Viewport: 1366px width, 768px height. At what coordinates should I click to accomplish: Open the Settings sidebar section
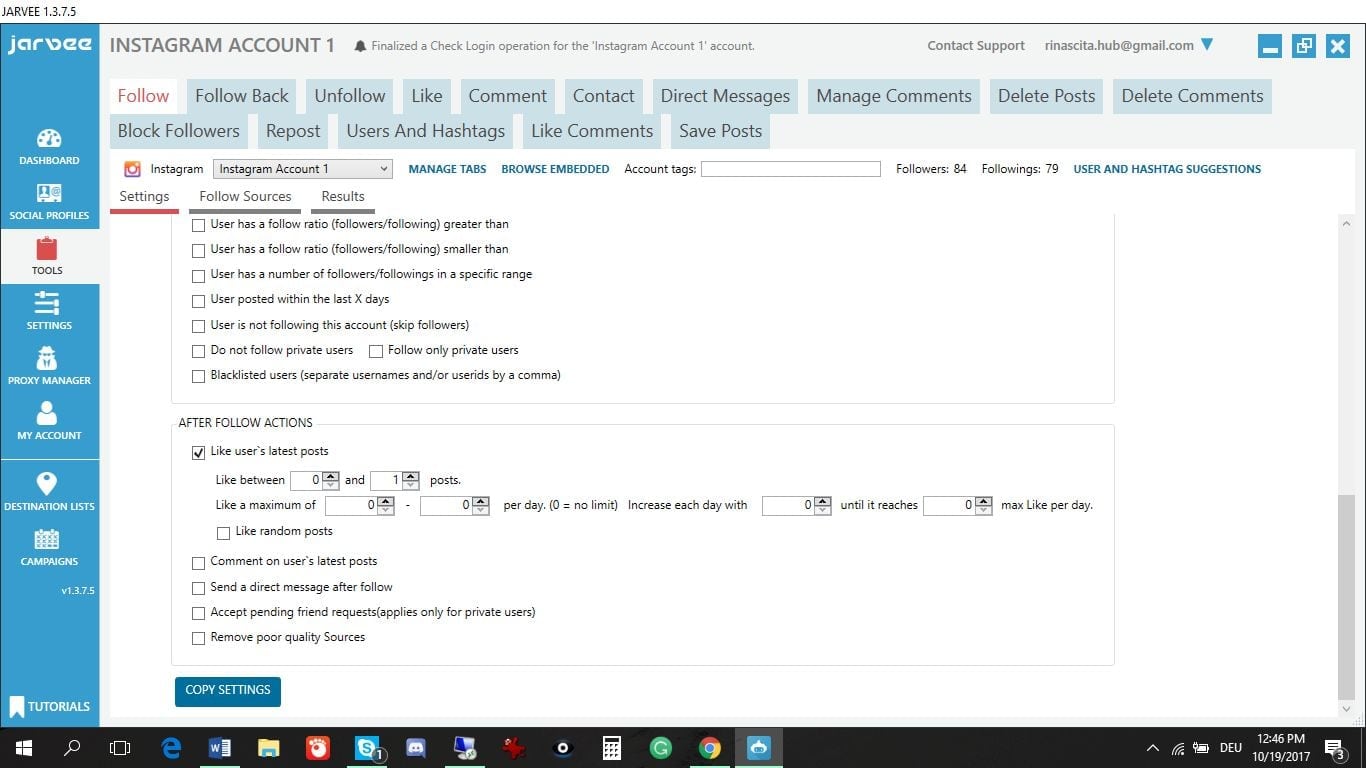click(x=49, y=312)
